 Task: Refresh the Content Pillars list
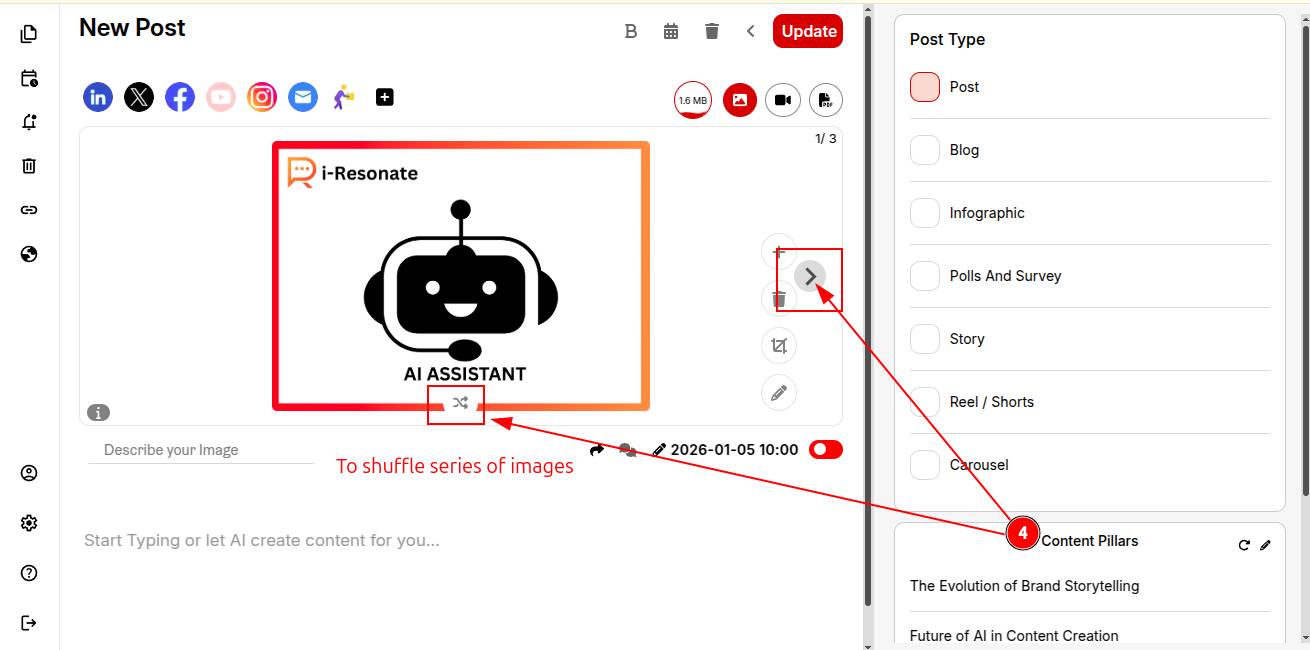point(1244,545)
